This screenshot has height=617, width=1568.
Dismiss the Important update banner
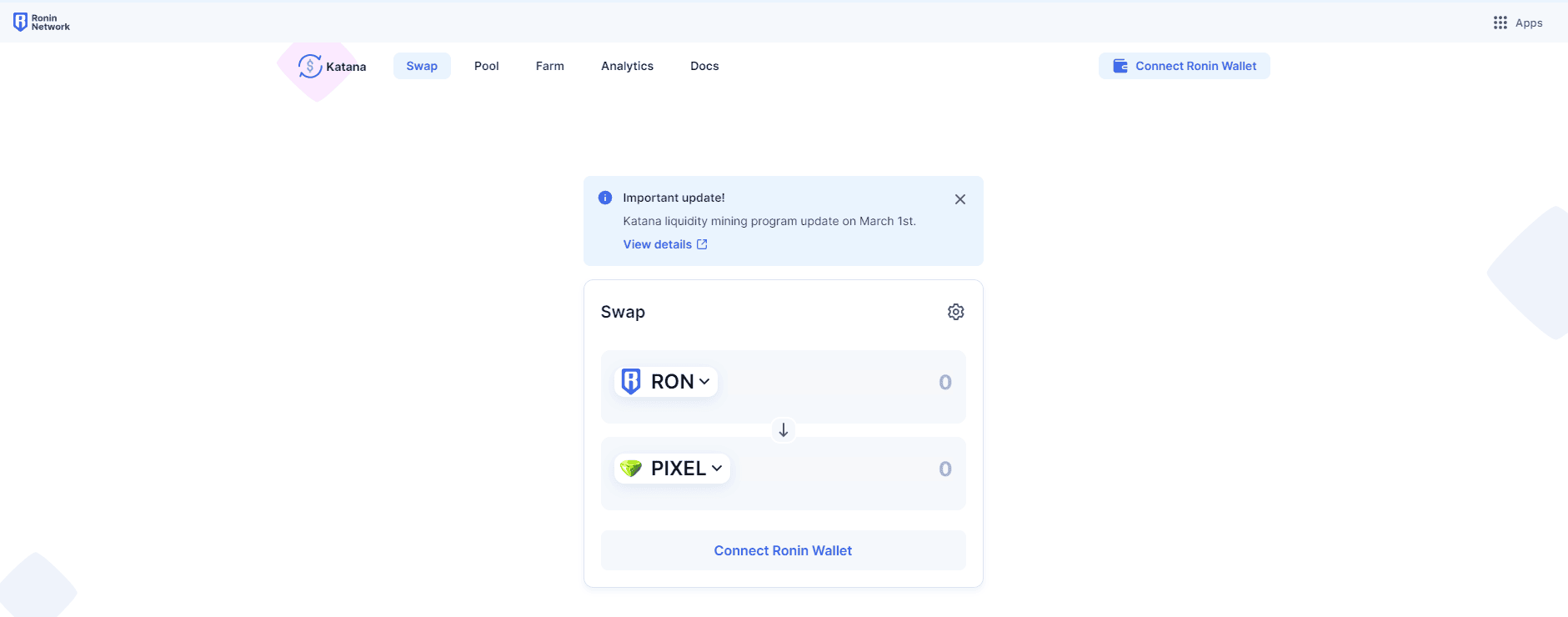[959, 199]
